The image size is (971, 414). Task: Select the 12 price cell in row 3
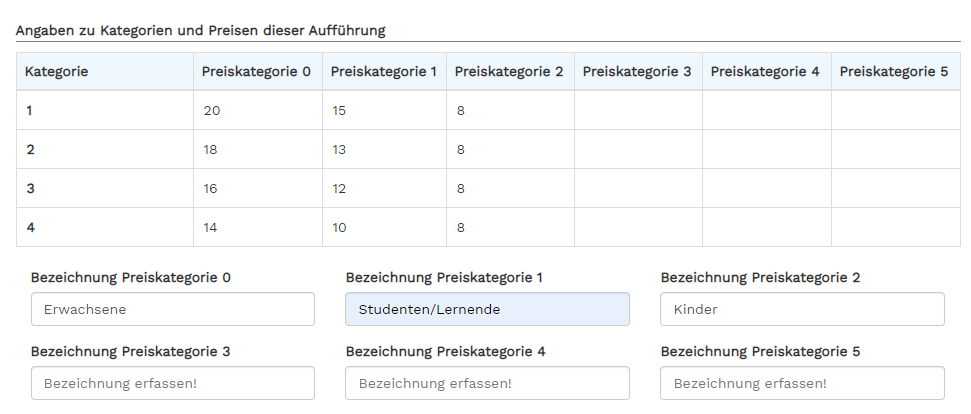(x=385, y=189)
